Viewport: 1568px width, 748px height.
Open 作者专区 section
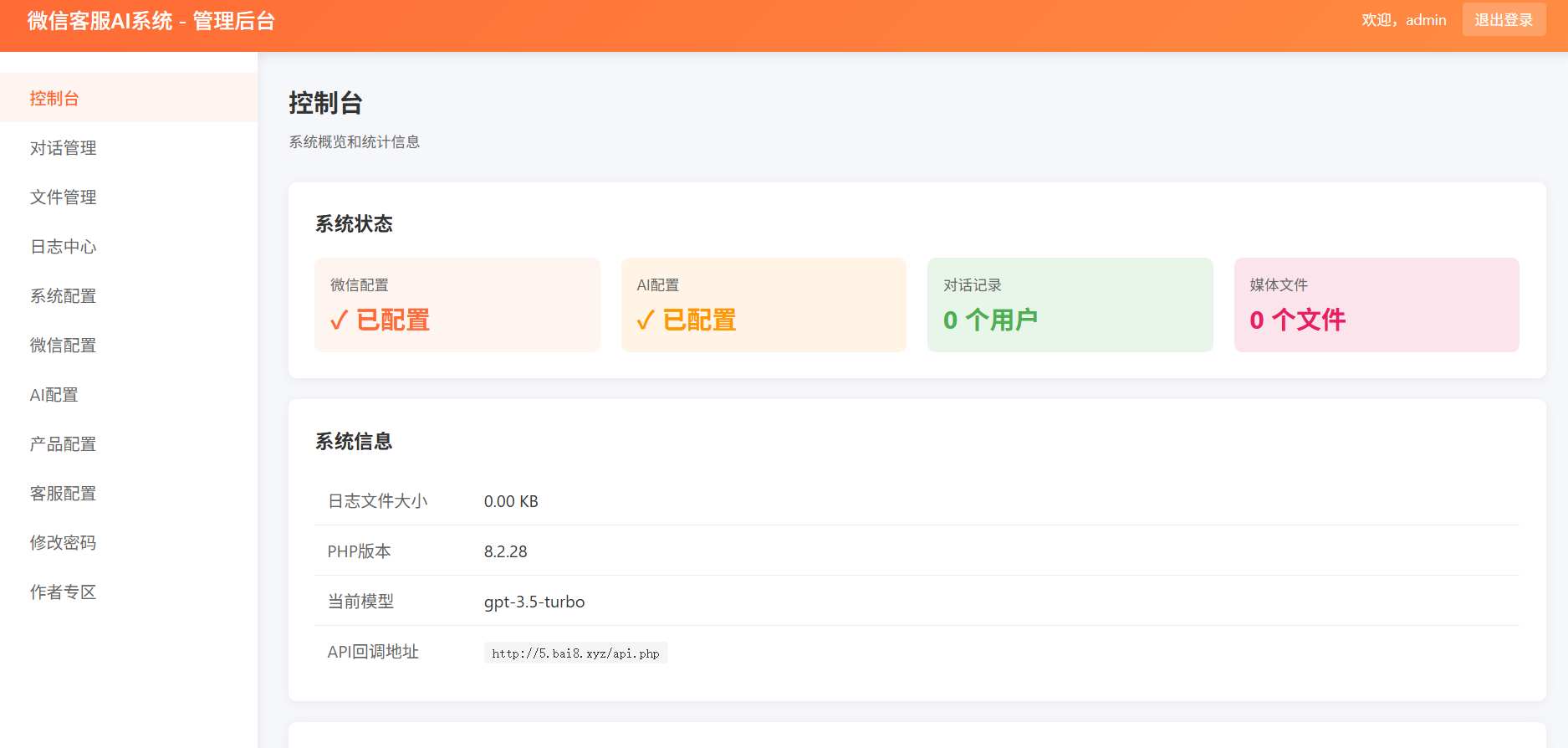[63, 592]
